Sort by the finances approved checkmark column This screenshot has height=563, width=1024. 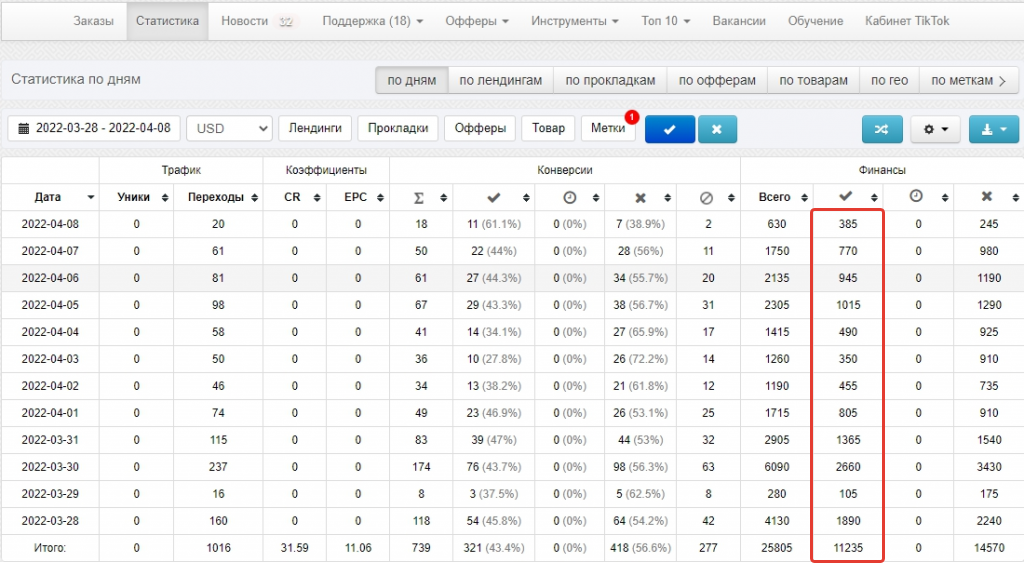[x=847, y=197]
